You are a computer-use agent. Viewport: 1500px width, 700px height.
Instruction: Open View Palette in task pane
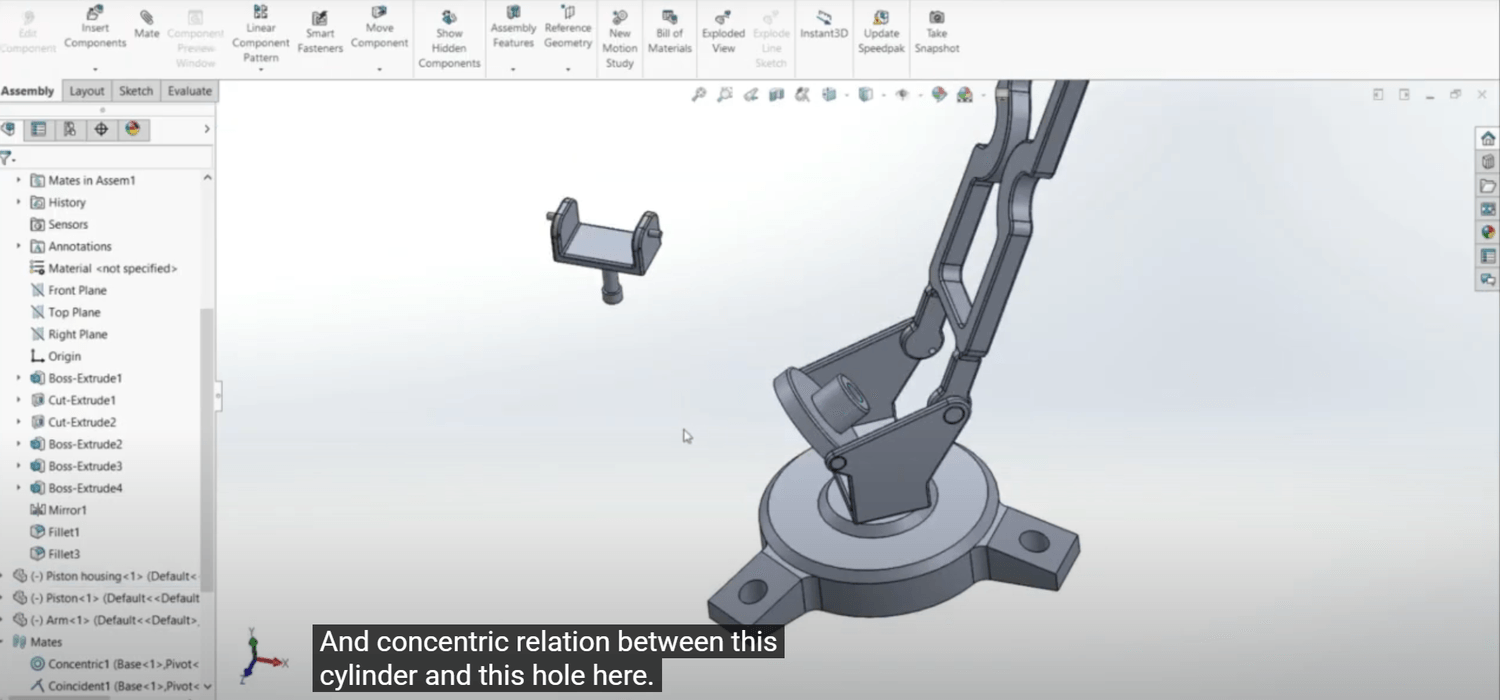coord(1488,209)
